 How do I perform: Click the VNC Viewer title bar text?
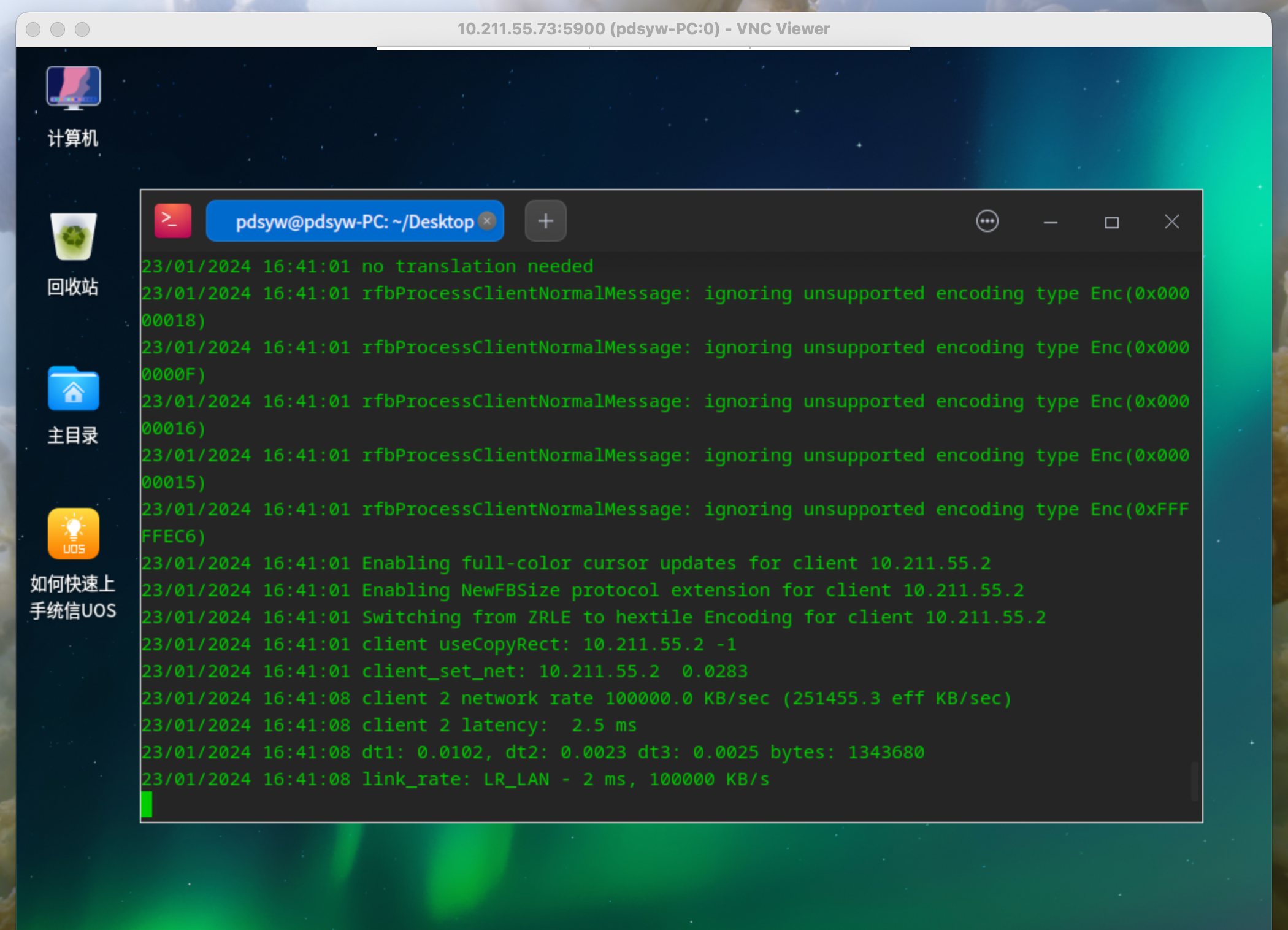pos(643,29)
